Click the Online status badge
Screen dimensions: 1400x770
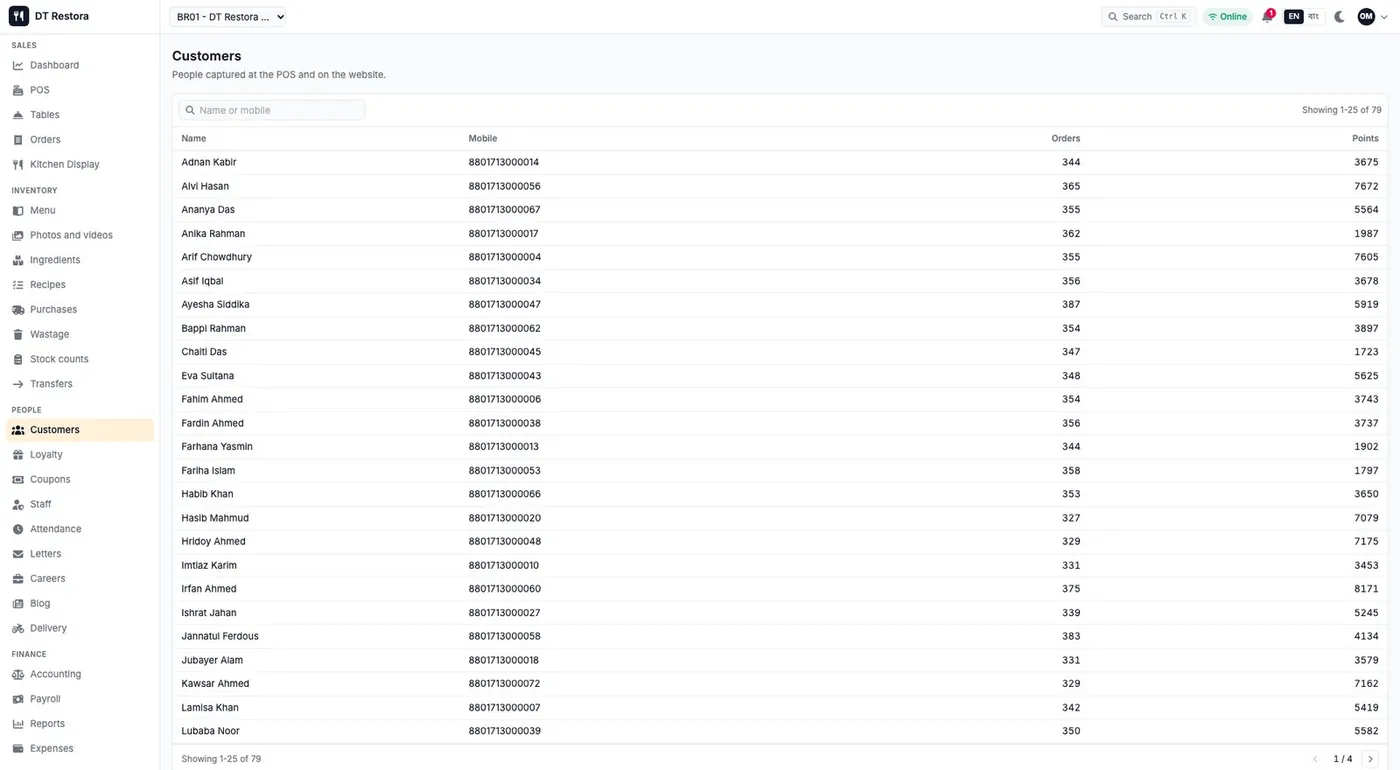point(1227,16)
